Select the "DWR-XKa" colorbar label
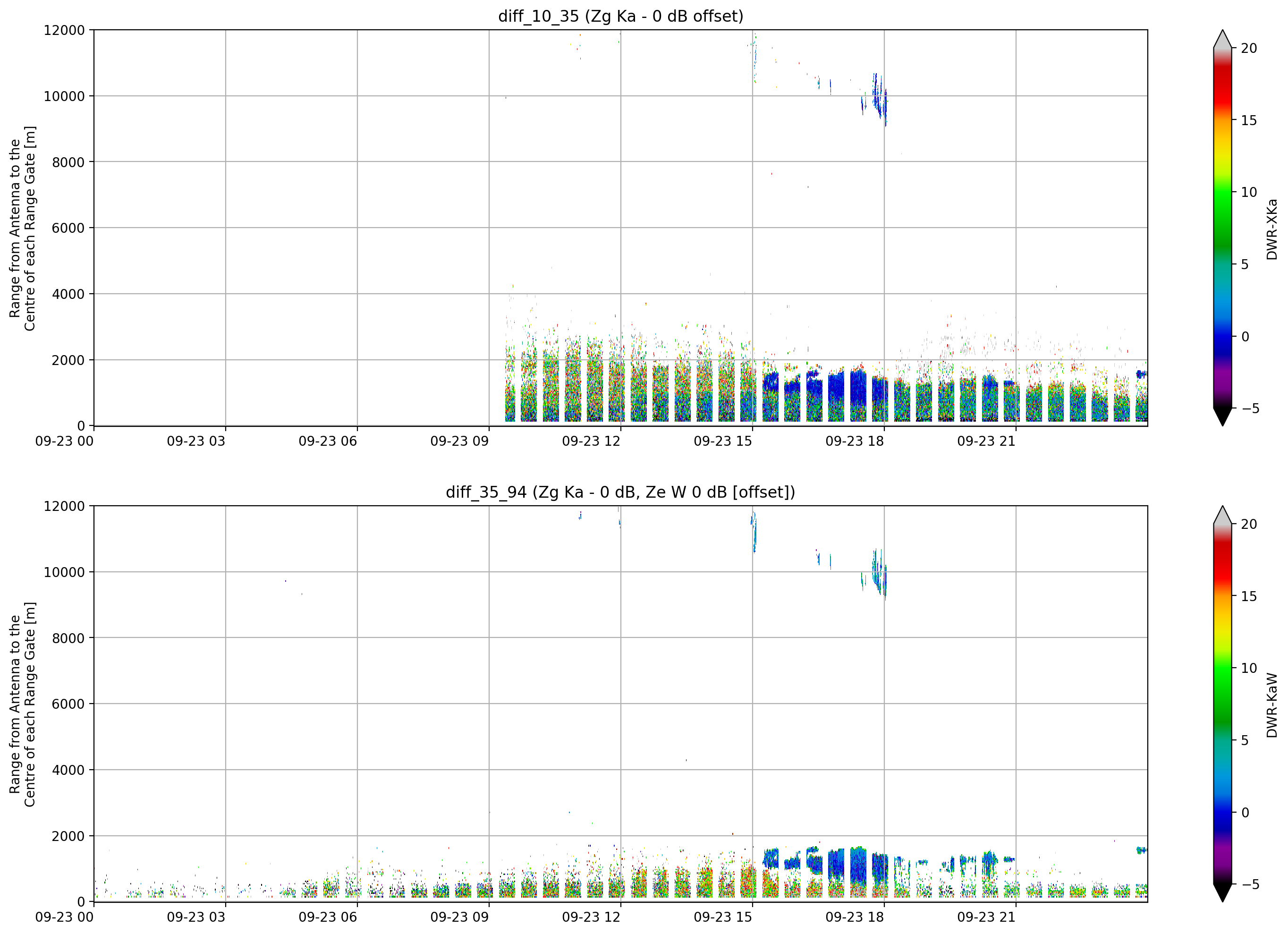Viewport: 1288px width, 934px height. (1271, 229)
